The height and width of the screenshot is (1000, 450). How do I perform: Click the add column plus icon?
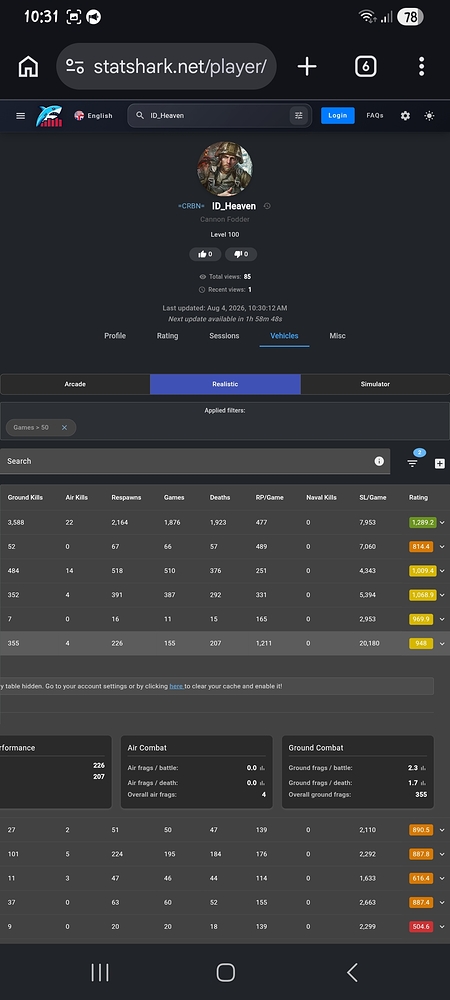coord(440,464)
